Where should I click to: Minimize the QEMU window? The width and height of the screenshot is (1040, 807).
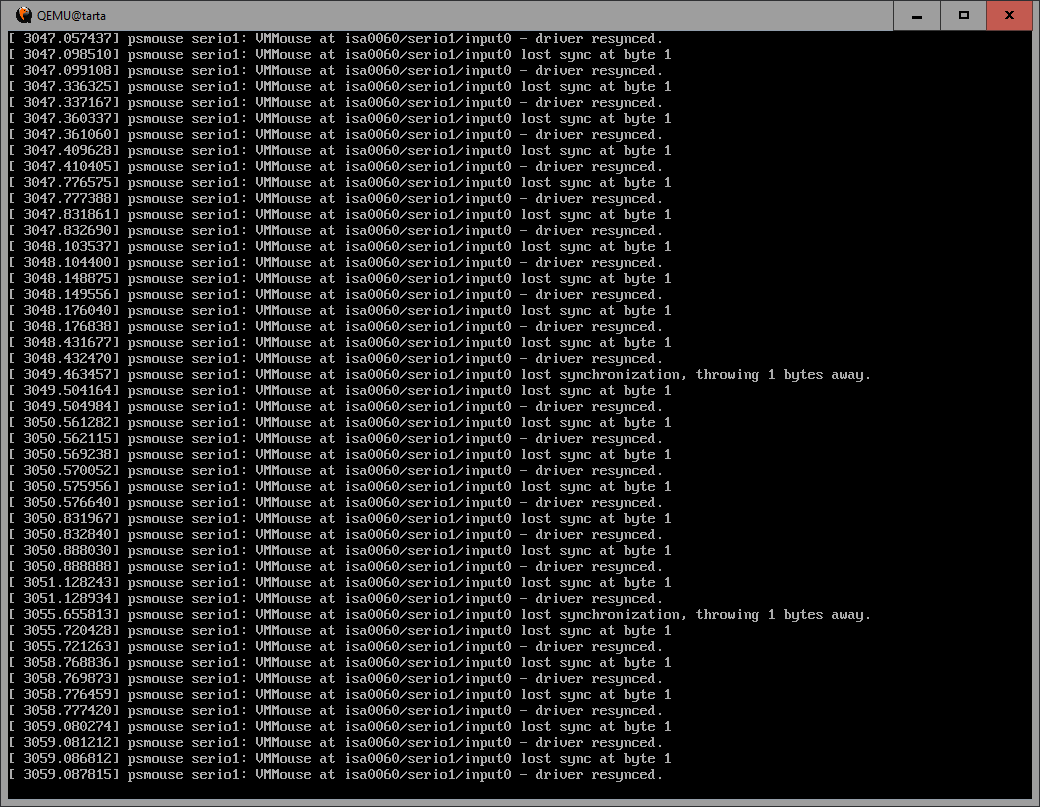tap(917, 16)
